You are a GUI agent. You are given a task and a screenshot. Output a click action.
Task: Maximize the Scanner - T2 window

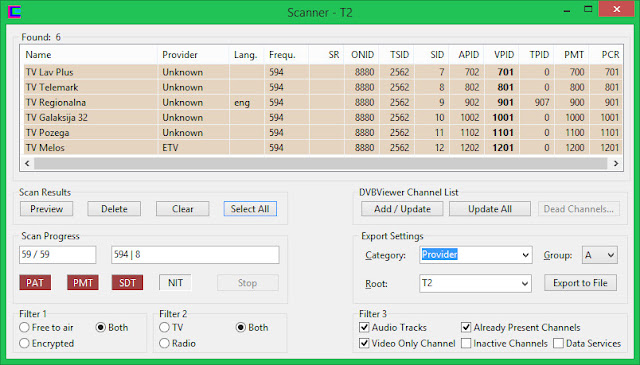click(x=588, y=10)
